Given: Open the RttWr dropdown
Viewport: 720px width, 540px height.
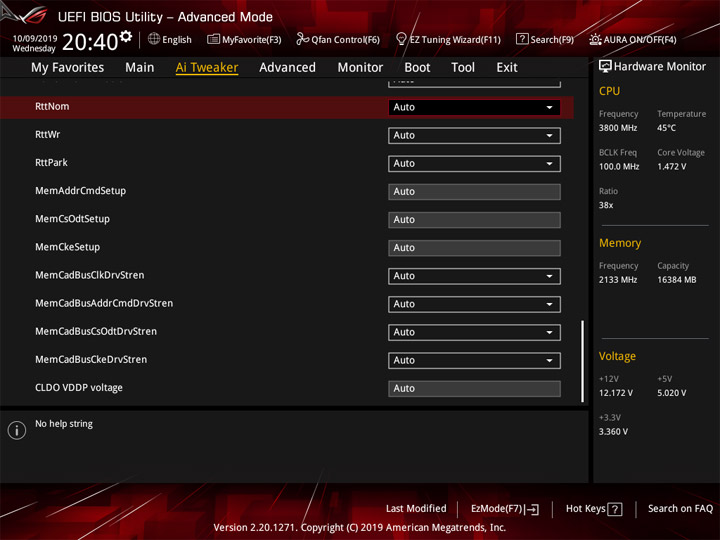Looking at the screenshot, I should pyautogui.click(x=474, y=135).
